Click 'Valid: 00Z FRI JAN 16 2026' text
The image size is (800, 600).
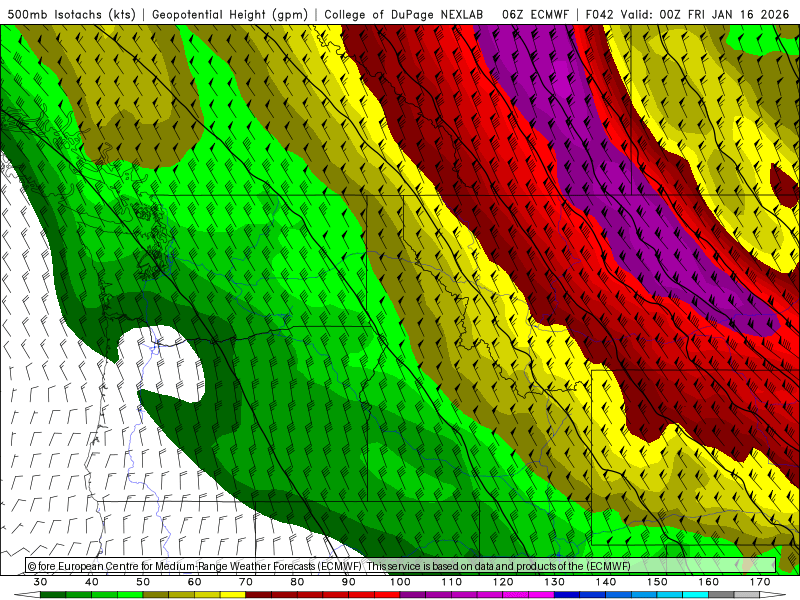[705, 15]
